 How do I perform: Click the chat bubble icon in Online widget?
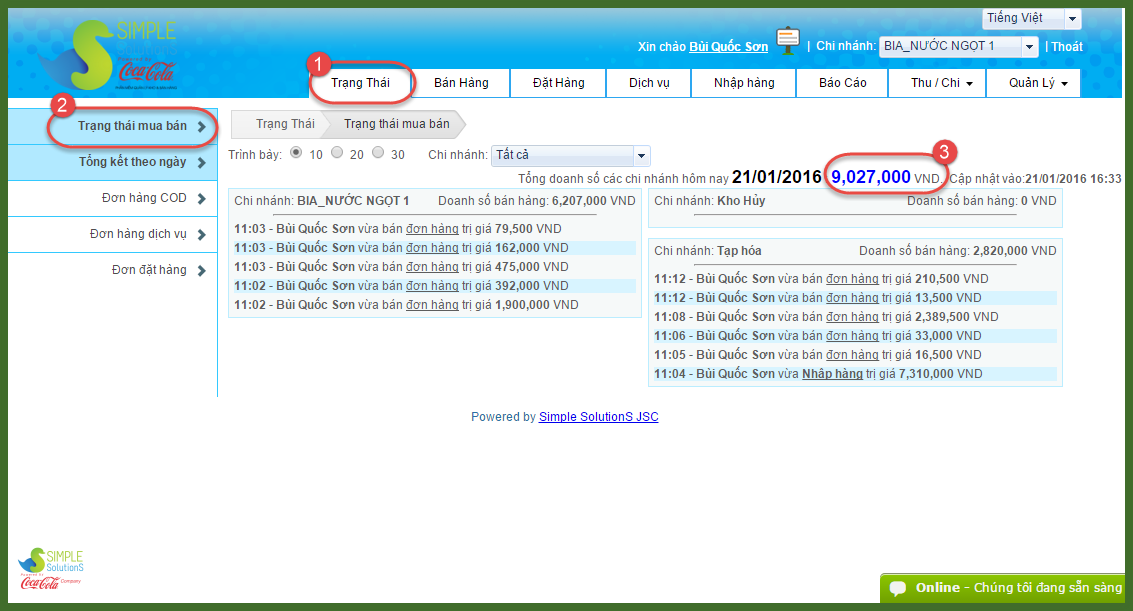[x=898, y=588]
